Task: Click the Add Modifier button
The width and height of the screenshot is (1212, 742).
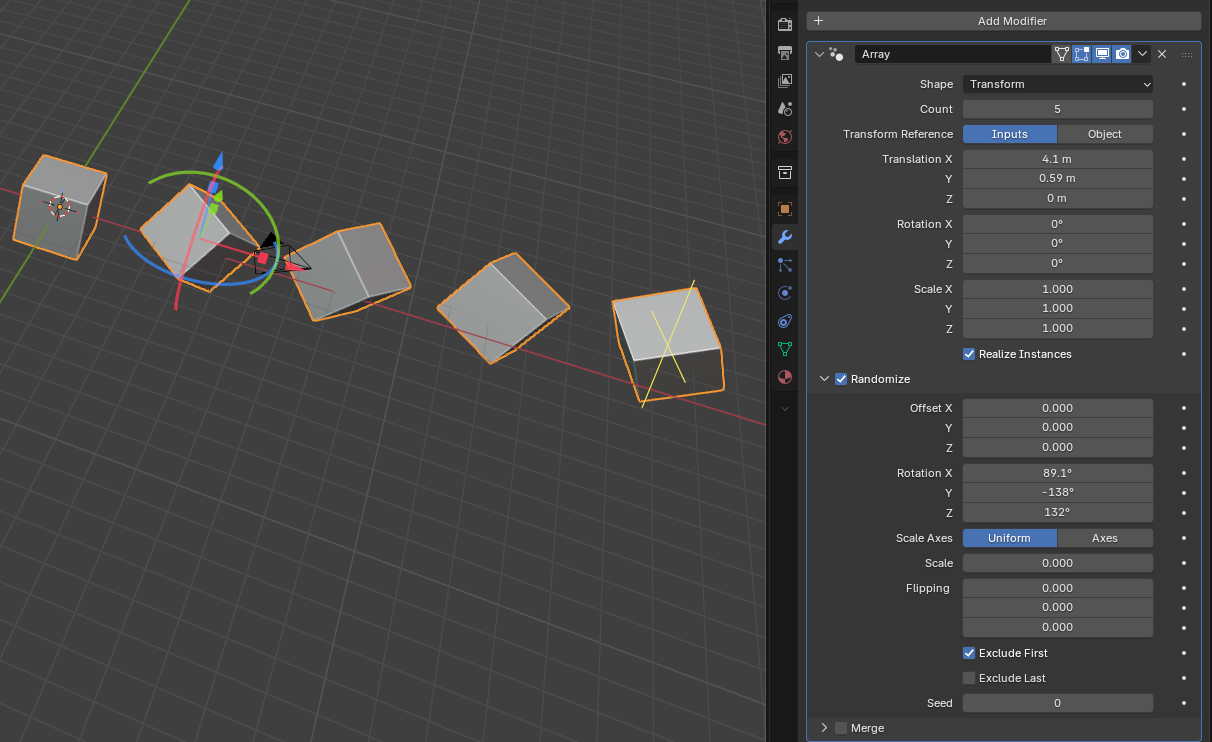Action: click(1003, 21)
